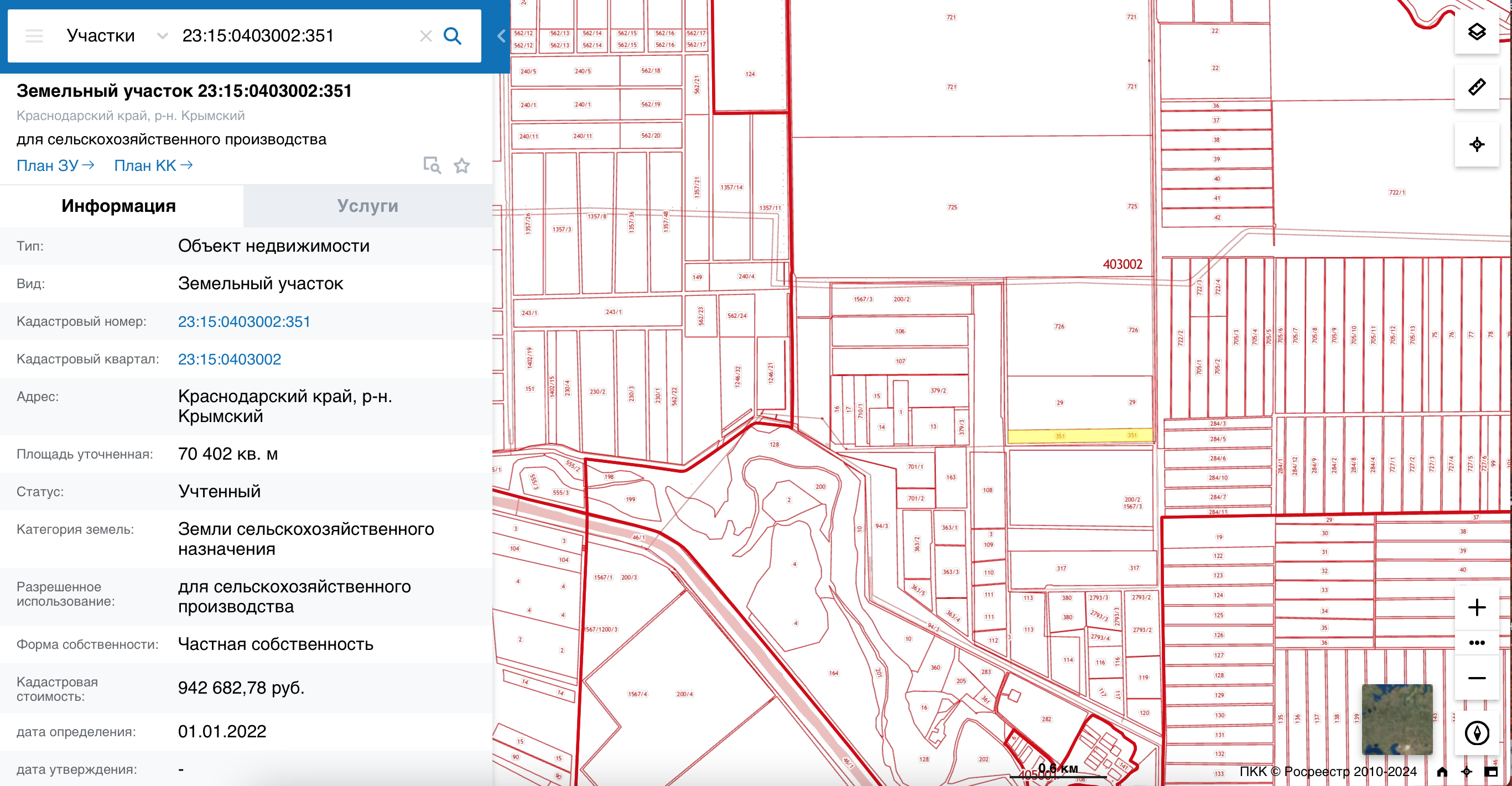Switch to the Услуги tab
The width and height of the screenshot is (1512, 786).
[367, 206]
